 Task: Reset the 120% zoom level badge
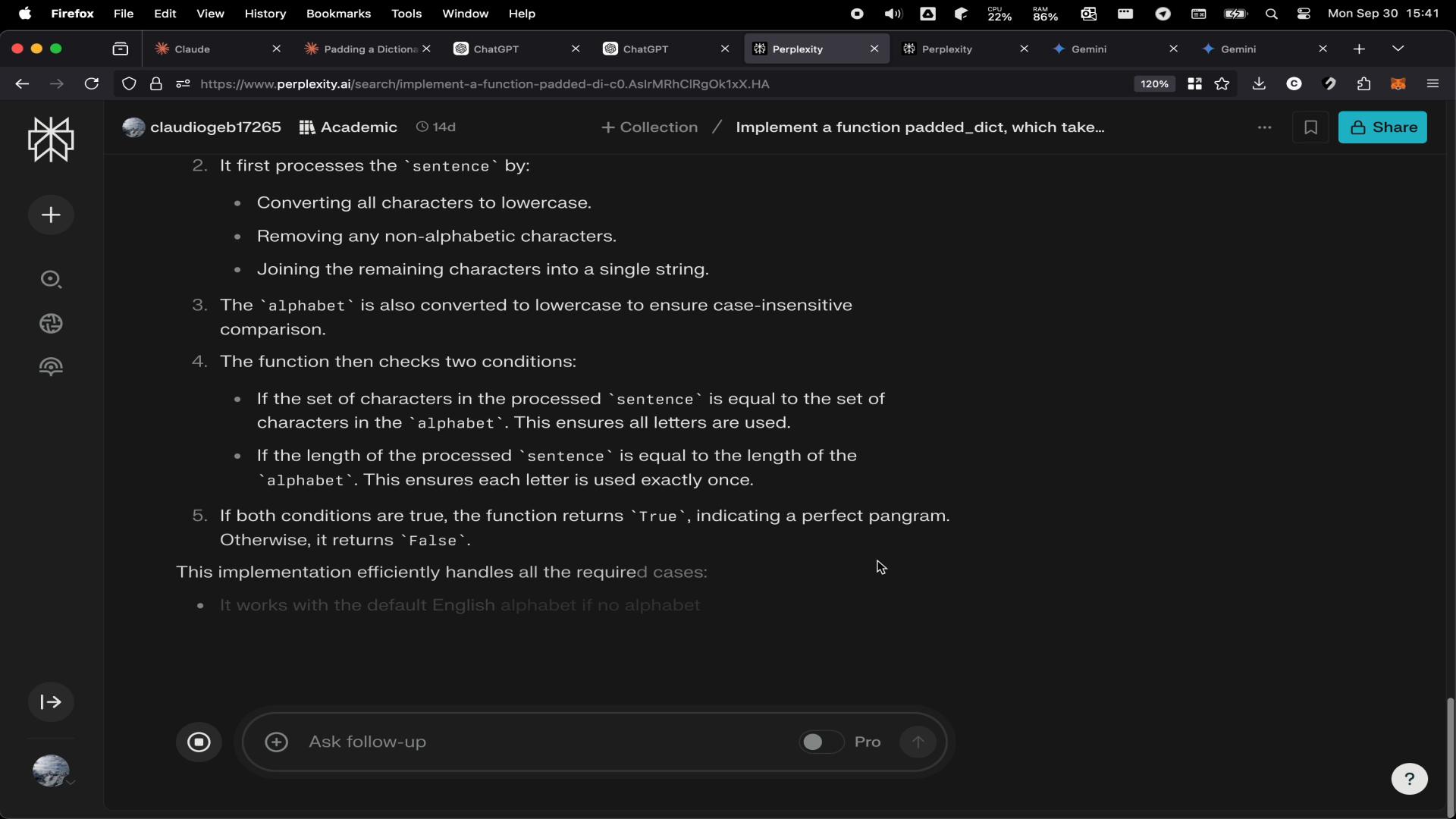1154,84
